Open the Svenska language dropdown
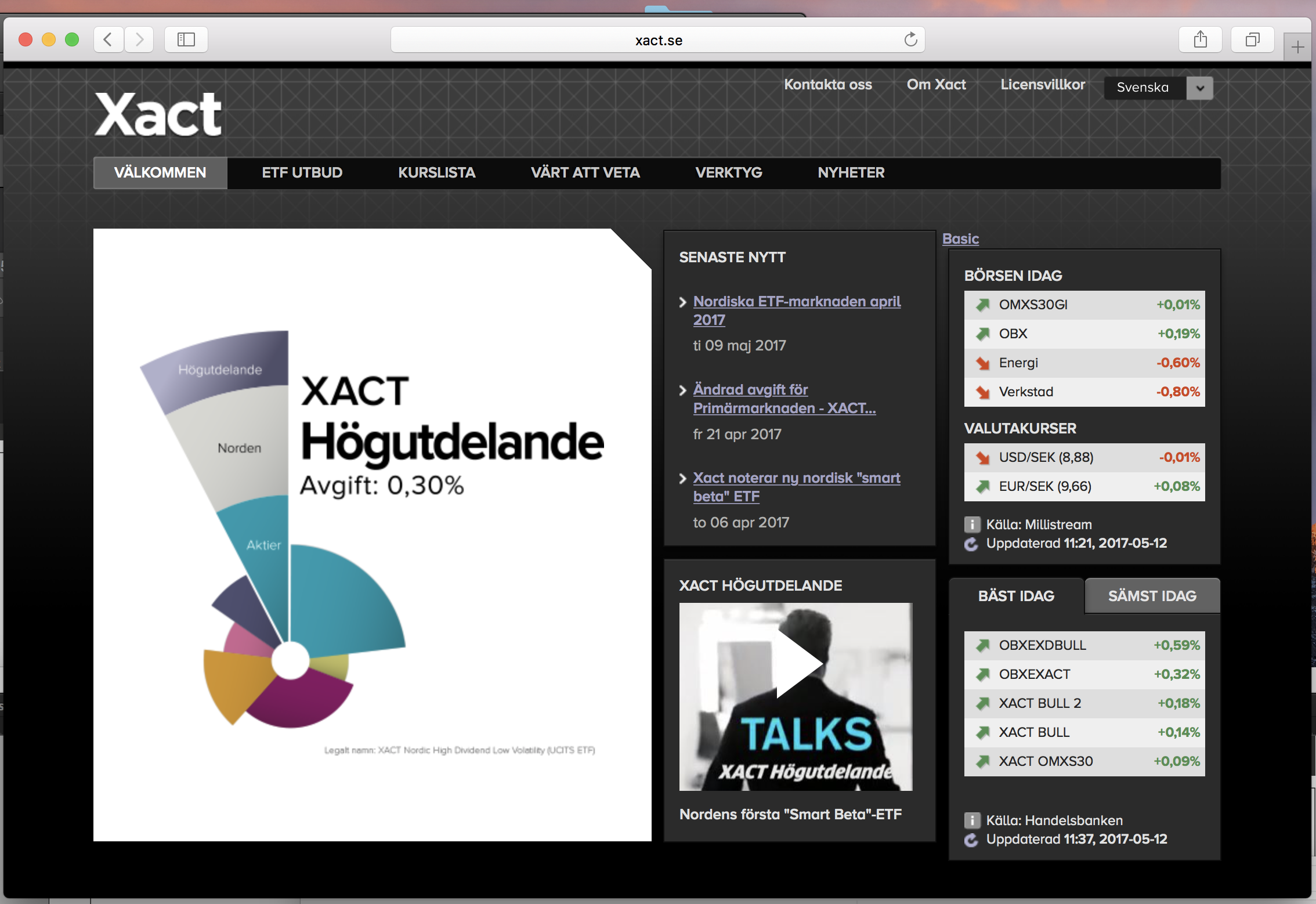This screenshot has height=904, width=1316. (1159, 88)
